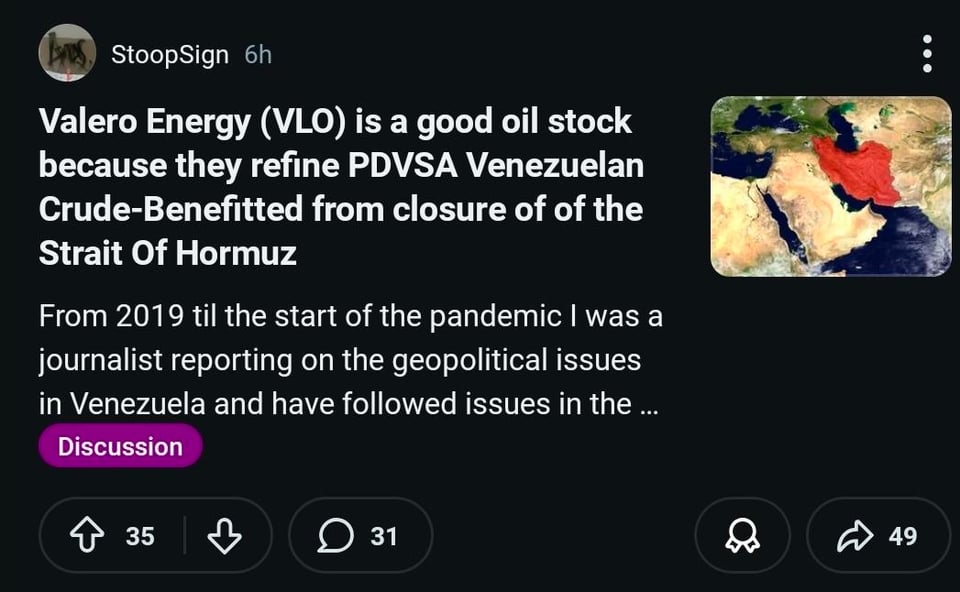Click the 6h post timestamp

point(258,54)
